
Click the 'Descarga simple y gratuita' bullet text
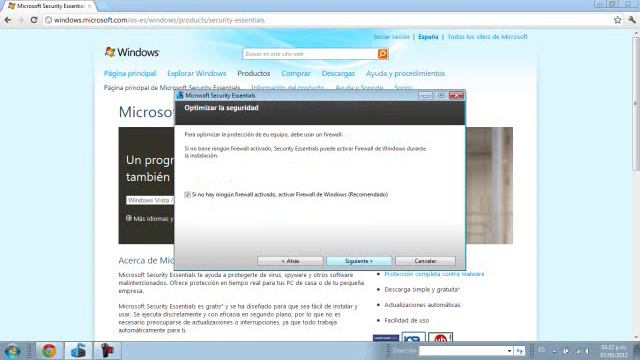(422, 289)
